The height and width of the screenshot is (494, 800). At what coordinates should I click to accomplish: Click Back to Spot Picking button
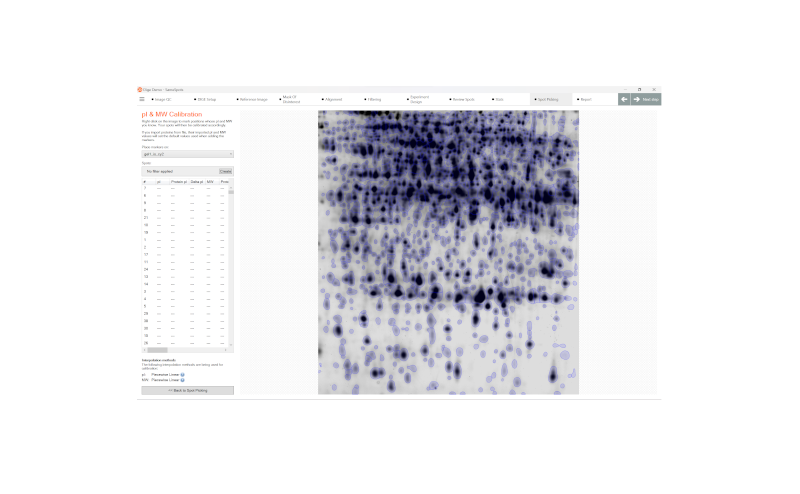pos(187,390)
